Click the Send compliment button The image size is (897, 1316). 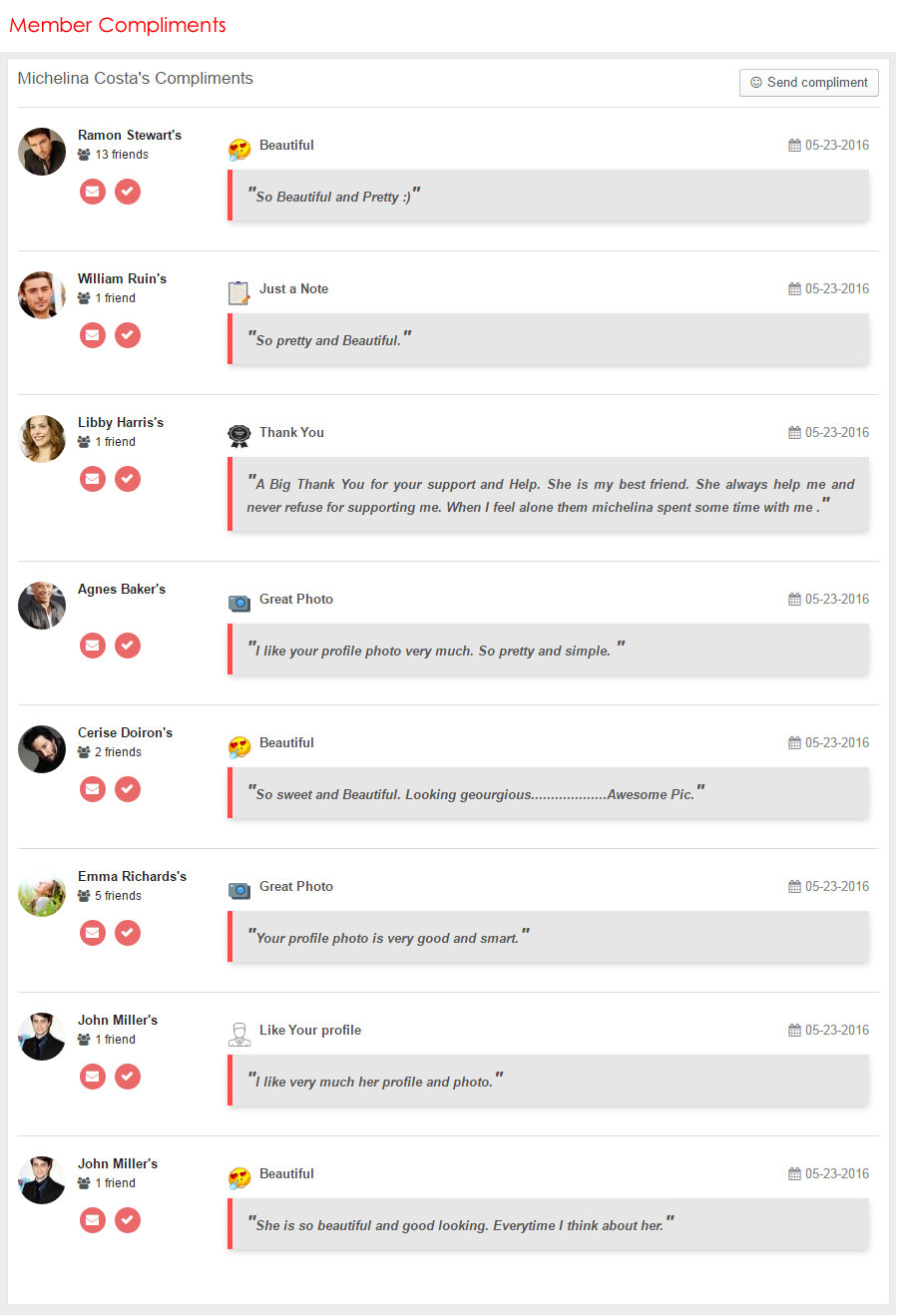click(x=809, y=83)
